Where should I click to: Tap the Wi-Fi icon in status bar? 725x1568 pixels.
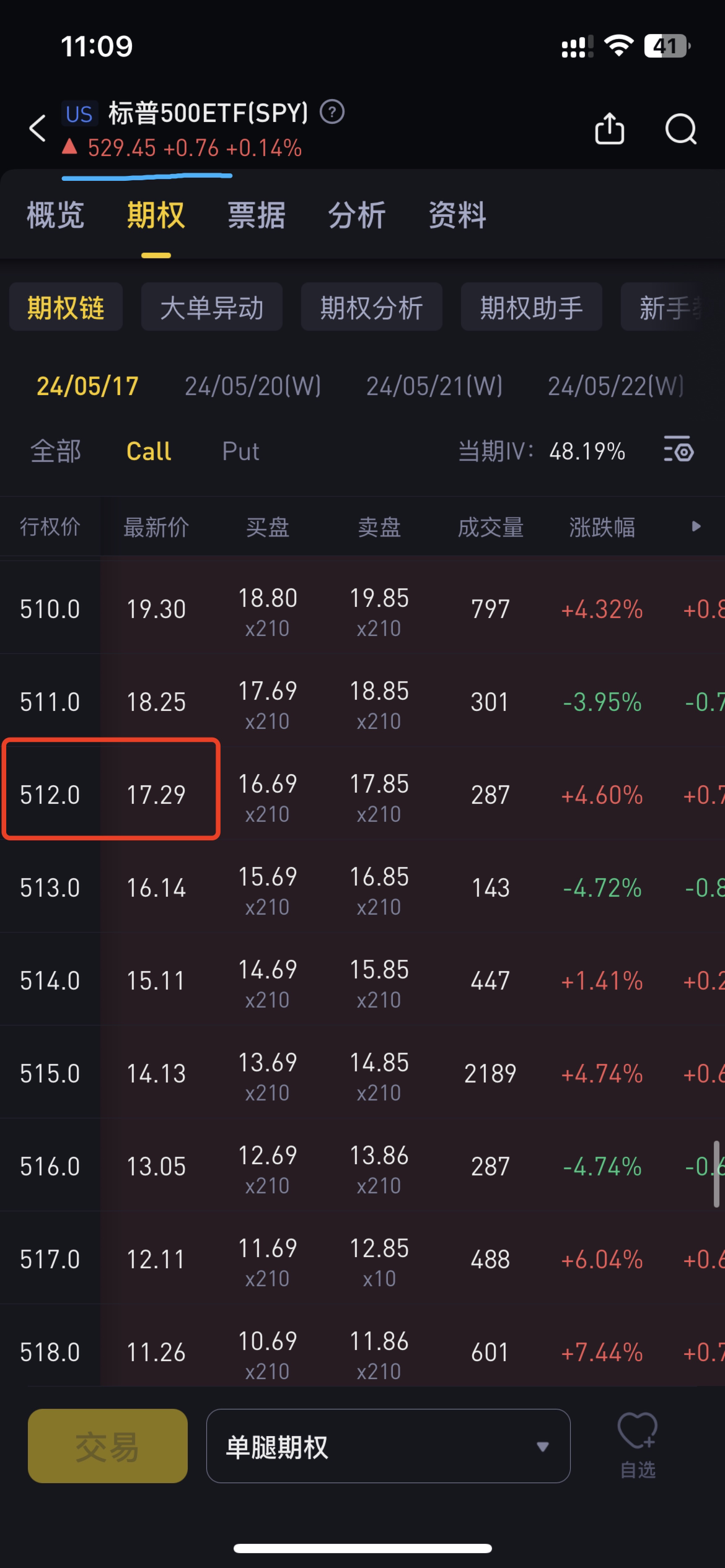[x=620, y=45]
